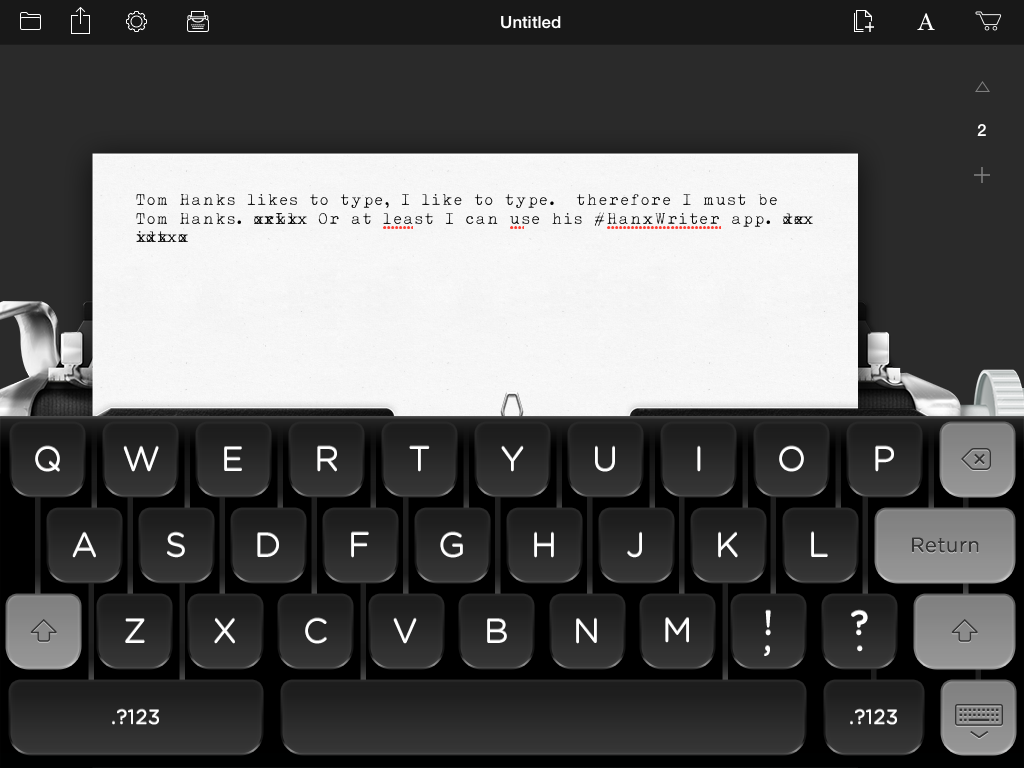Switch to numbers with left .?123 key
This screenshot has height=768, width=1024.
coord(136,717)
